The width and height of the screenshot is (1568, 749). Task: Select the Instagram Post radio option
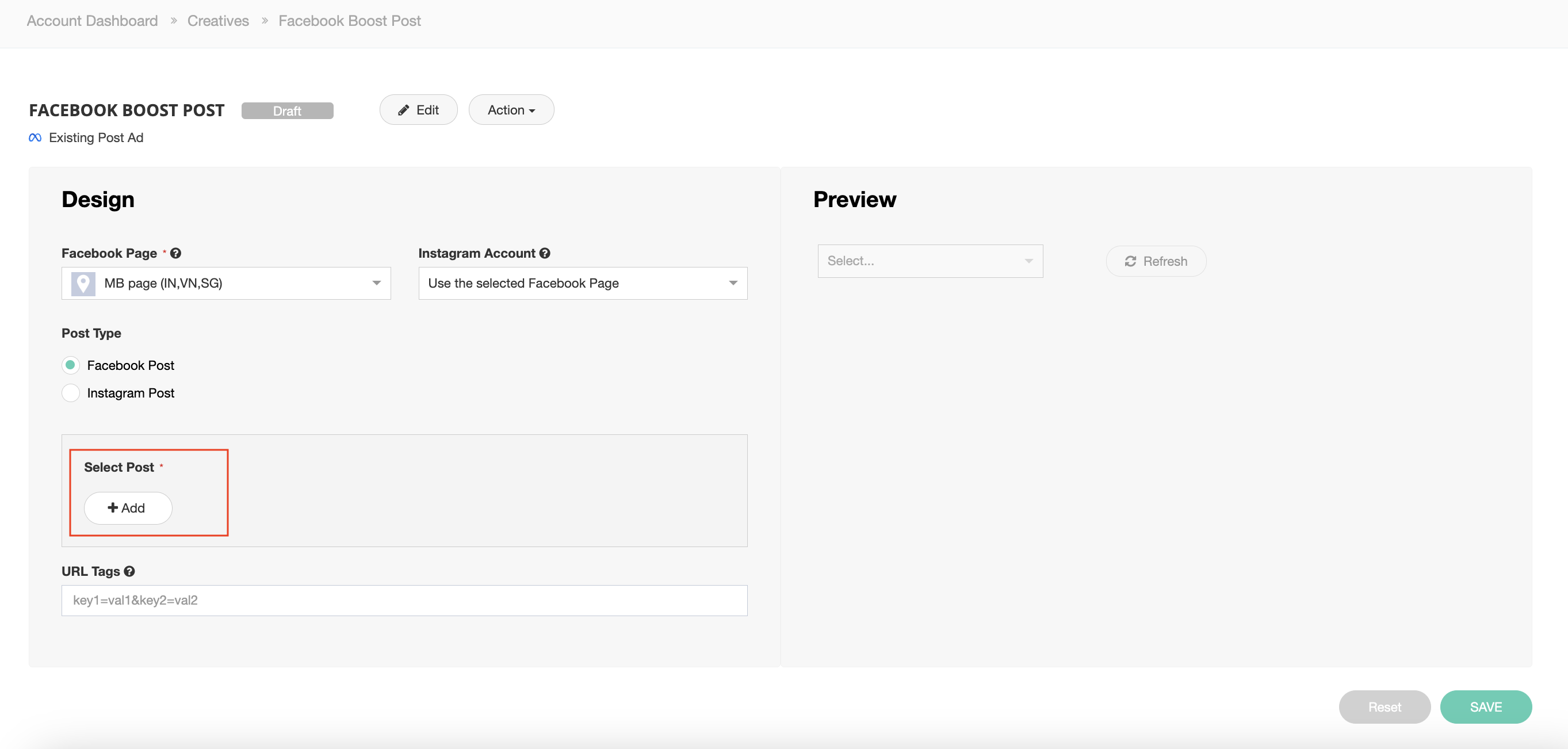point(71,393)
